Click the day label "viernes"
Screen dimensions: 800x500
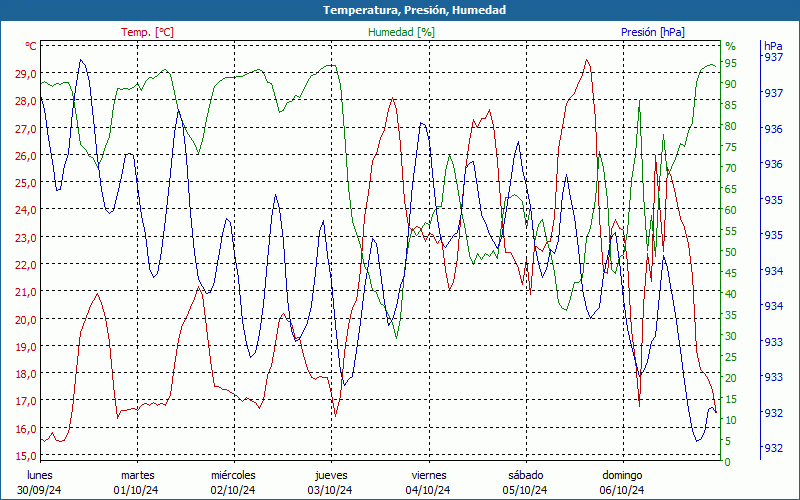(x=429, y=475)
